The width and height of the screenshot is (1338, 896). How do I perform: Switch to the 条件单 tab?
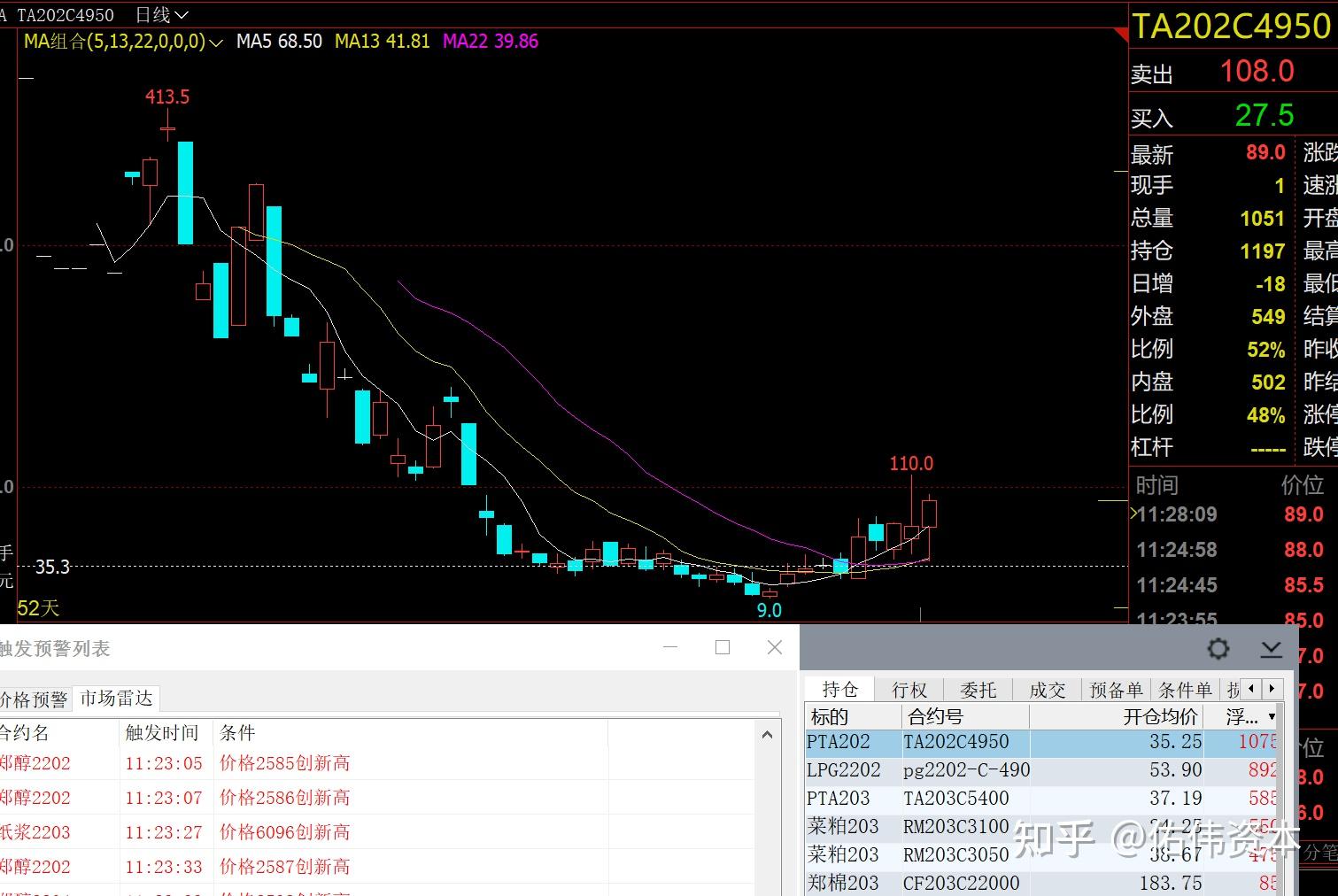[x=1185, y=690]
